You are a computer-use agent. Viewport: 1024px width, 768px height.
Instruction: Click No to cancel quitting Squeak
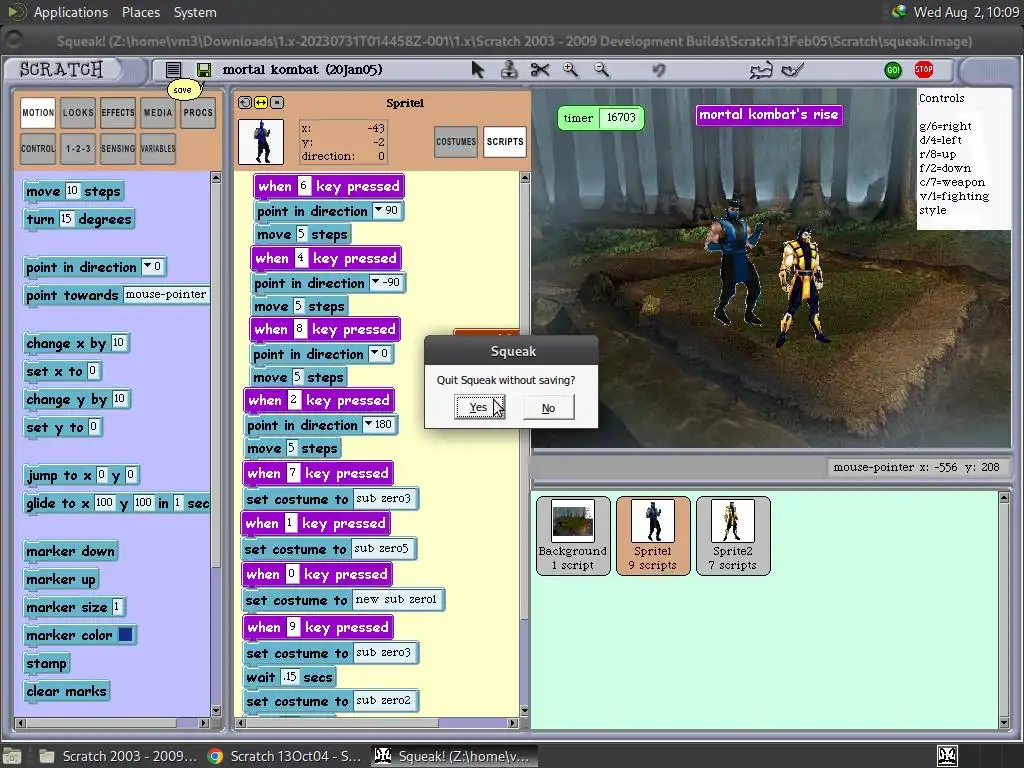click(x=549, y=408)
